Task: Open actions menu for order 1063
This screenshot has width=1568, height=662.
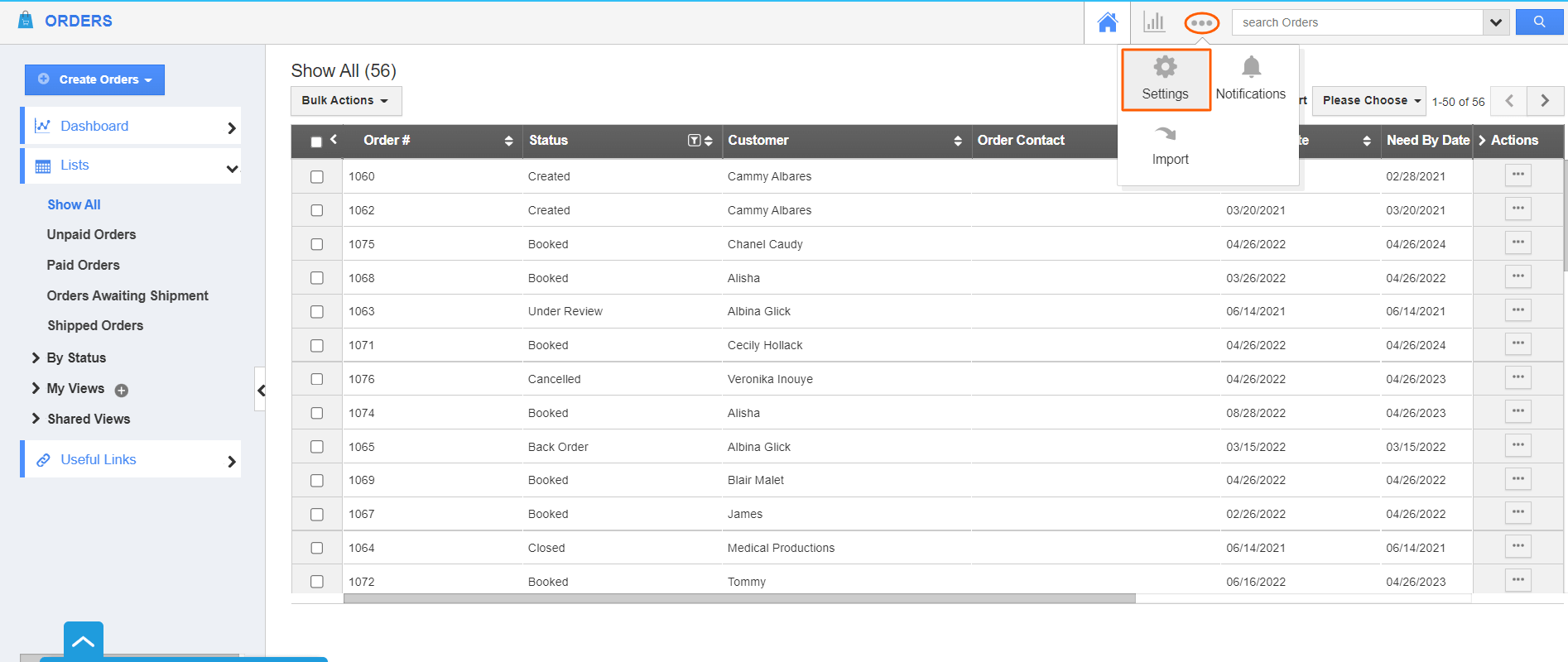Action: pos(1517,310)
